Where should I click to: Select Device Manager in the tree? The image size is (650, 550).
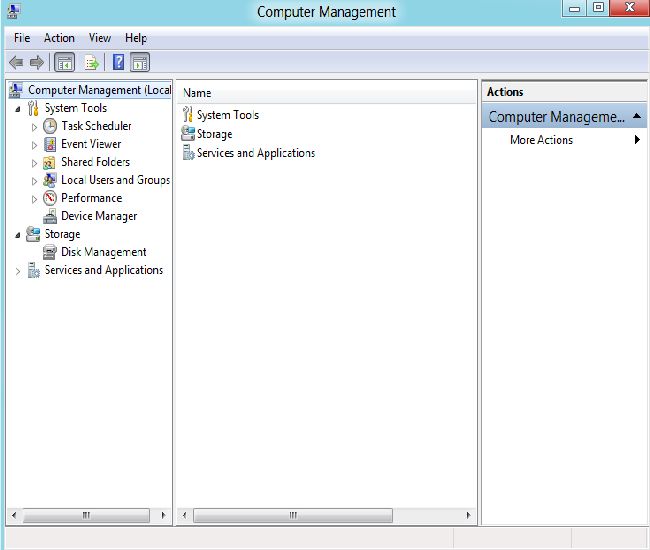[99, 216]
